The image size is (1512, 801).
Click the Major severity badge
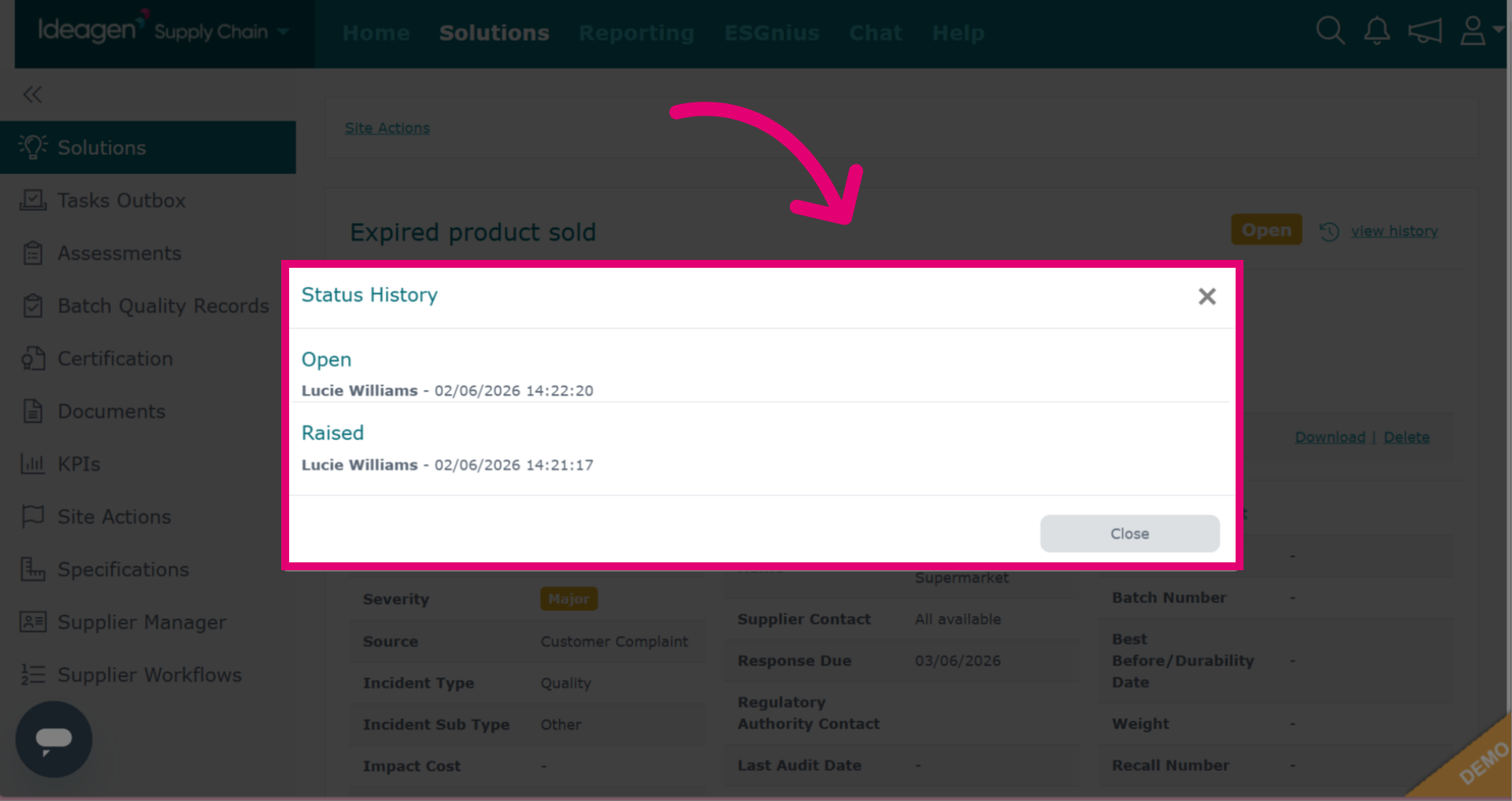coord(569,599)
